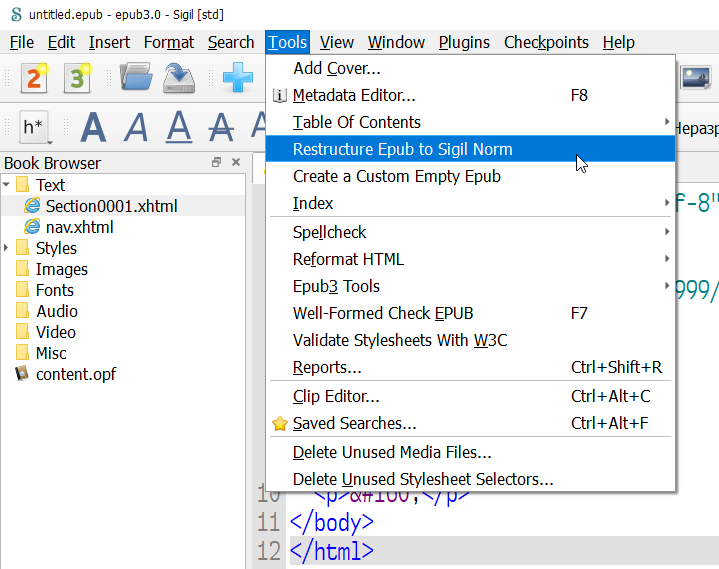Click the Open file folder icon
The height and width of the screenshot is (569, 719).
(x=136, y=77)
